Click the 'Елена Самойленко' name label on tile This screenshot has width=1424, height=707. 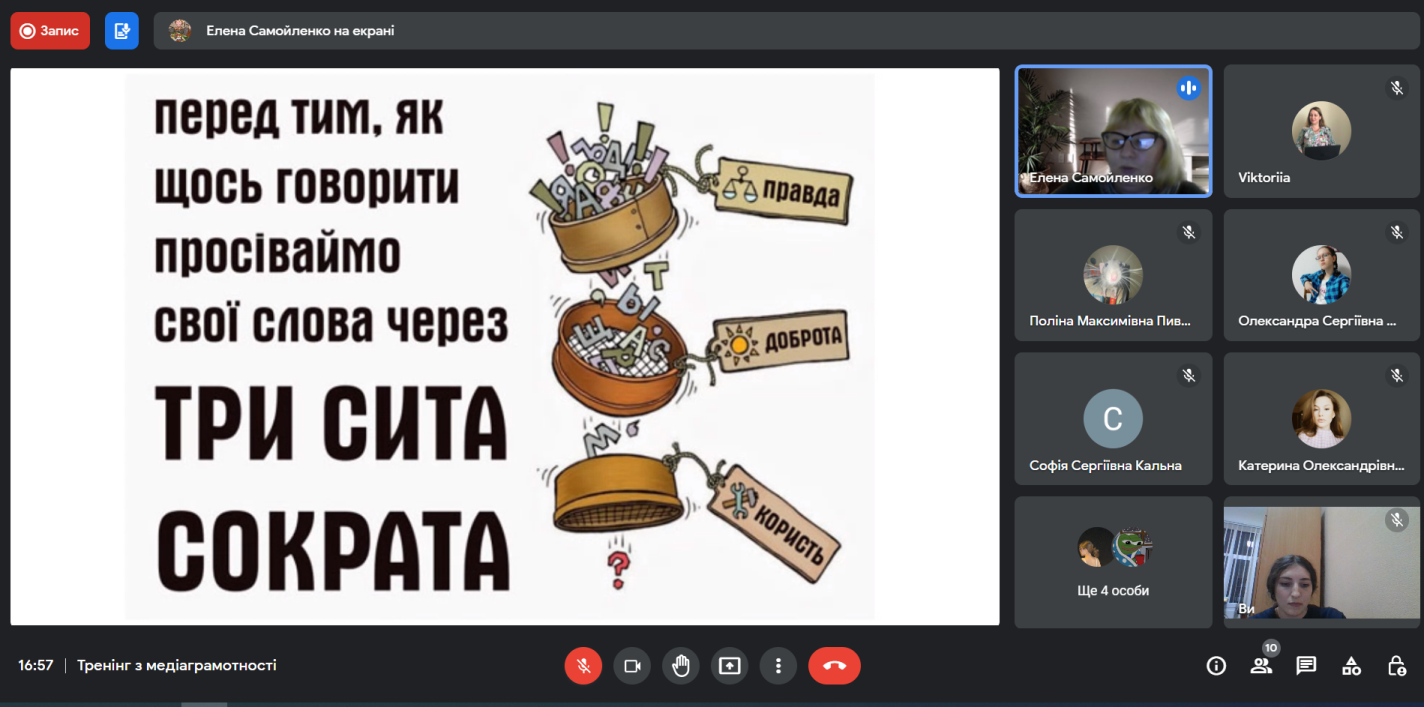point(1092,178)
